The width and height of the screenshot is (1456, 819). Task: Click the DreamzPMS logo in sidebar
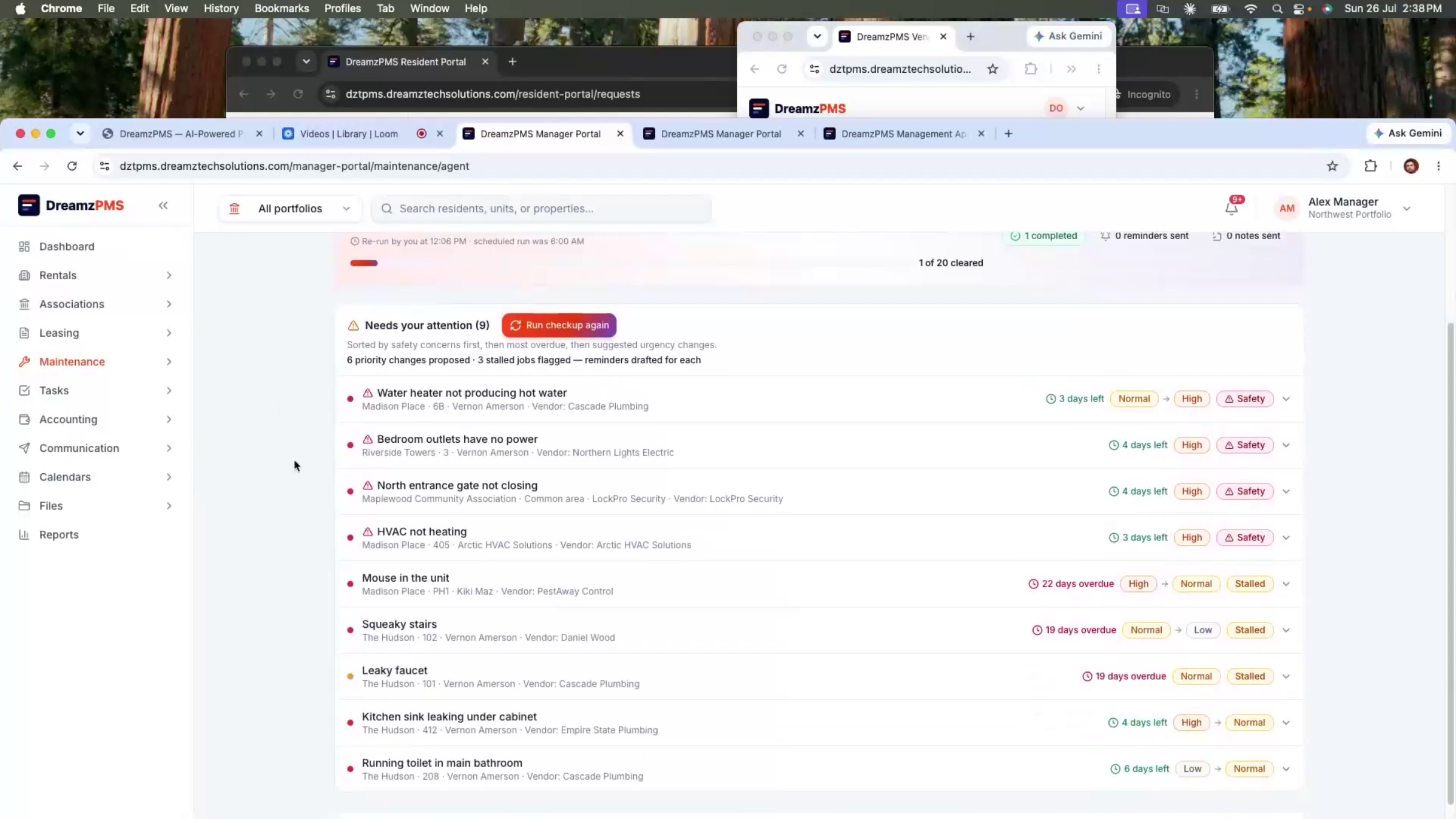pos(71,206)
